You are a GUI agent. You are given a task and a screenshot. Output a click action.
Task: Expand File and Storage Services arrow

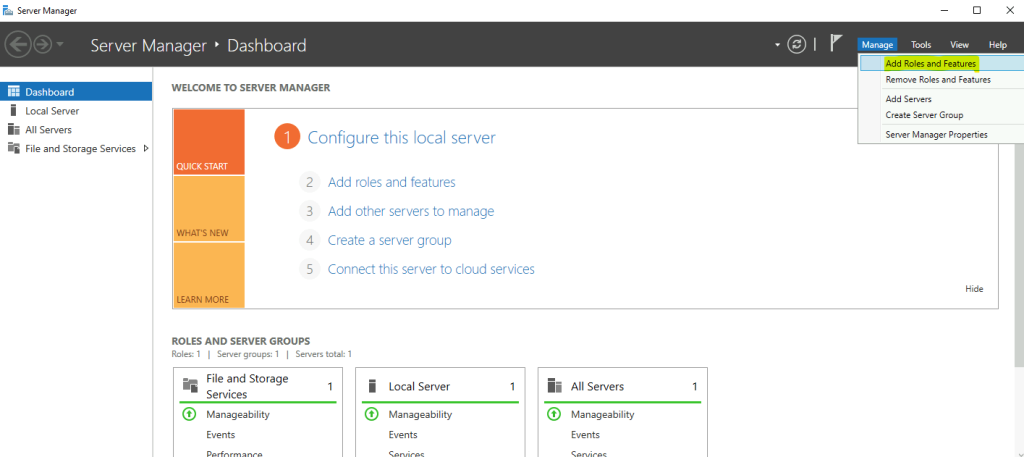click(146, 148)
